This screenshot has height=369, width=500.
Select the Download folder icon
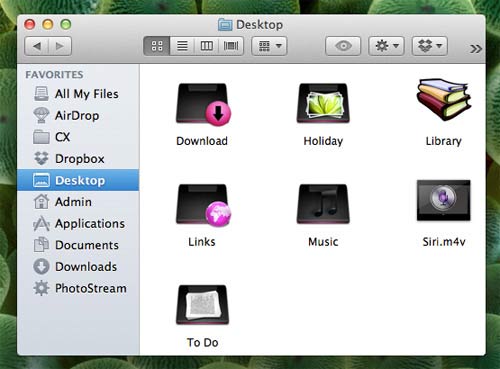[x=203, y=104]
